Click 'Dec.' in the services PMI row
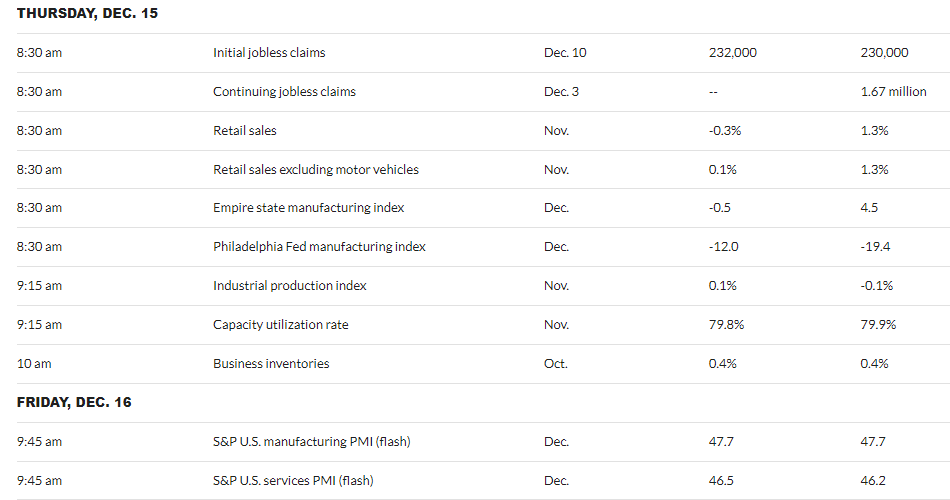Viewport: 950px width, 500px height. [556, 481]
